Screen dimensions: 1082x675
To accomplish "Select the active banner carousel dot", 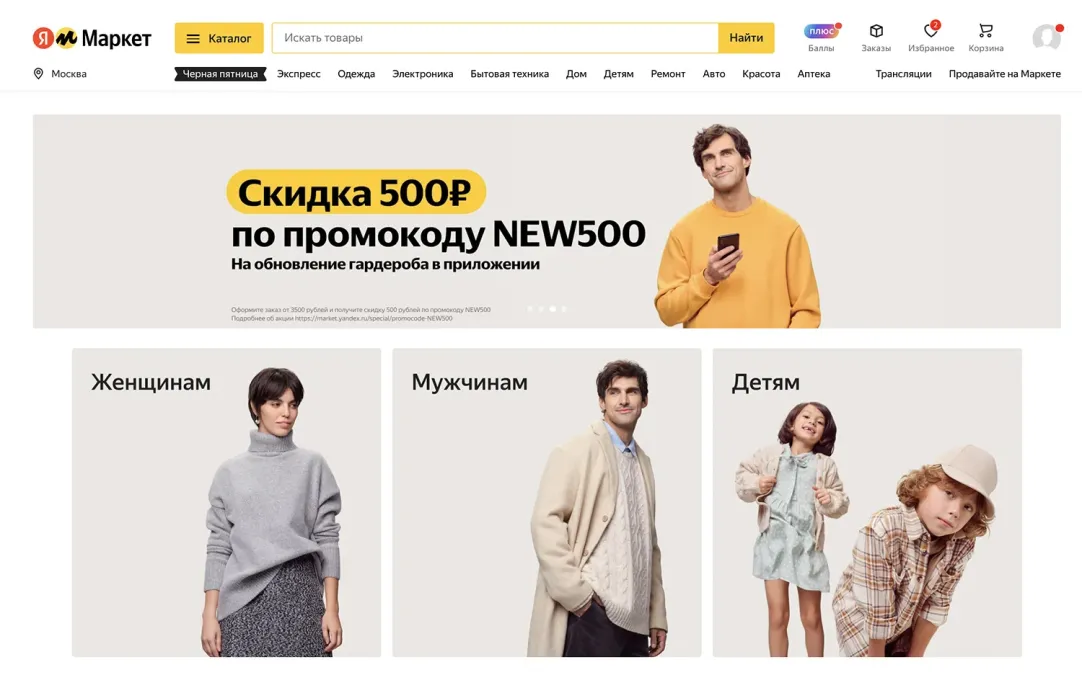I will [552, 309].
